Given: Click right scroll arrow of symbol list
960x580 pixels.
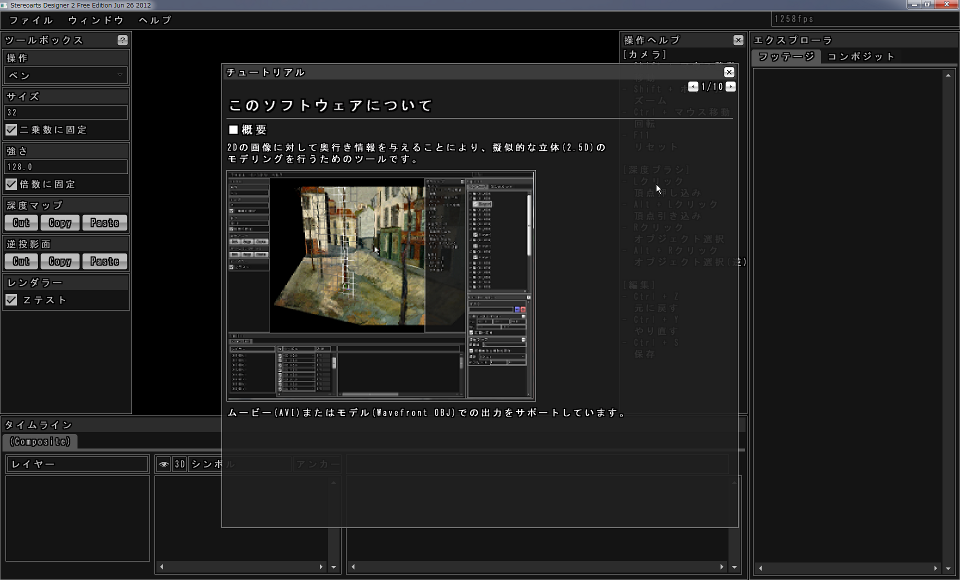Looking at the screenshot, I should [x=321, y=567].
